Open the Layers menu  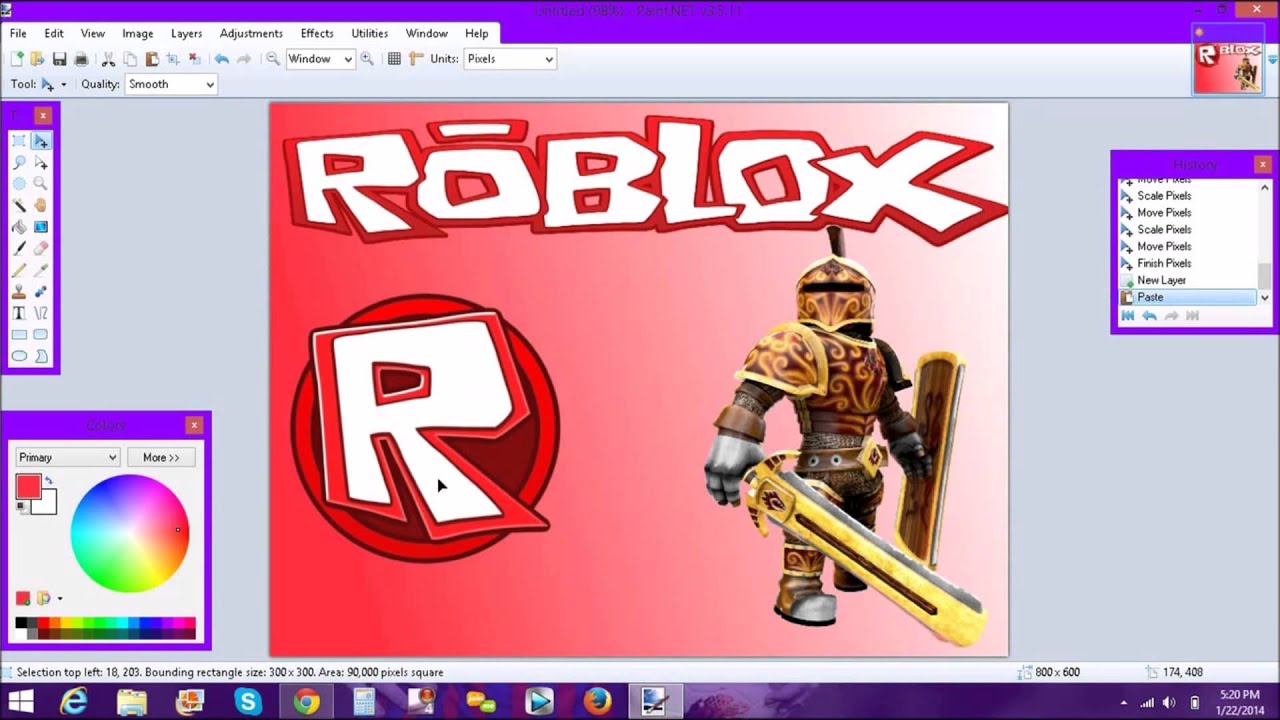(x=186, y=33)
